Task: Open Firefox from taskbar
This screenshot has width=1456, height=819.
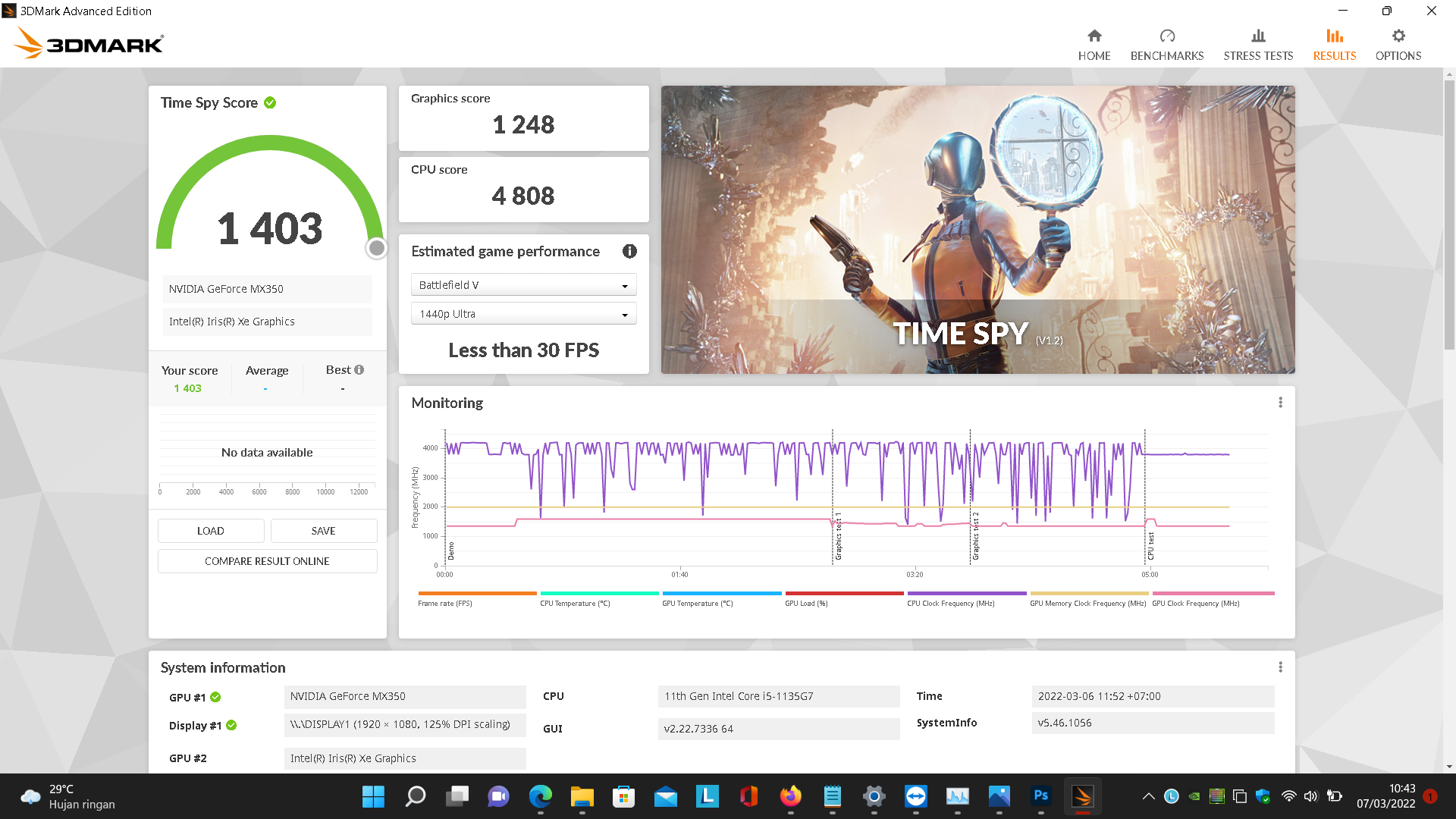Action: tap(790, 796)
